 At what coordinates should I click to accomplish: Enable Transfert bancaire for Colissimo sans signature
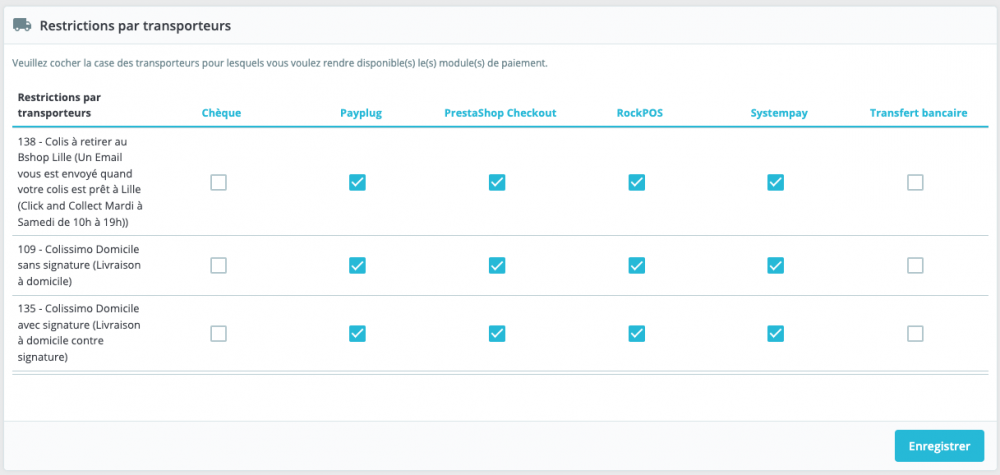tap(915, 265)
